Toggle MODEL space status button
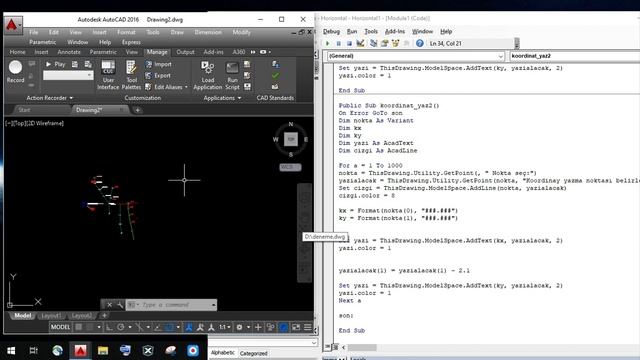The image size is (640, 360). [60, 327]
